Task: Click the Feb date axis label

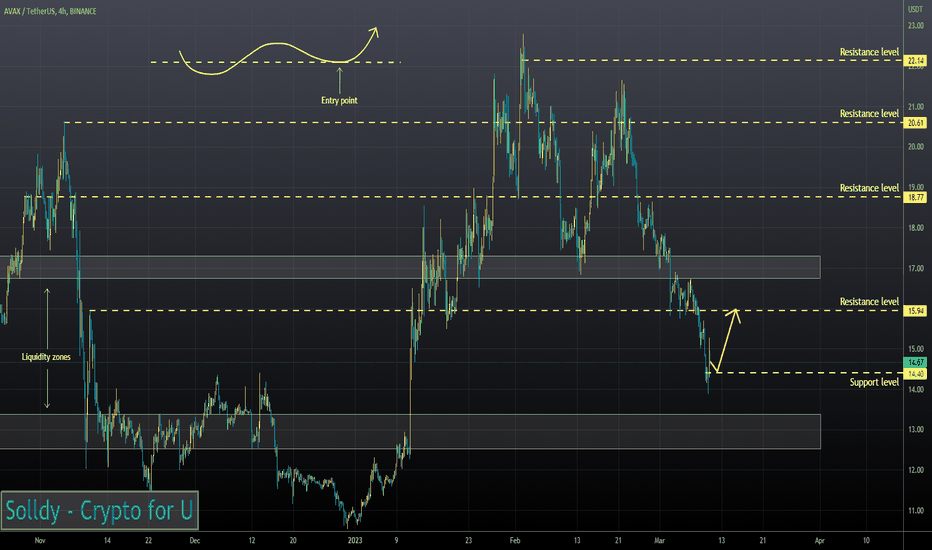Action: [515, 540]
